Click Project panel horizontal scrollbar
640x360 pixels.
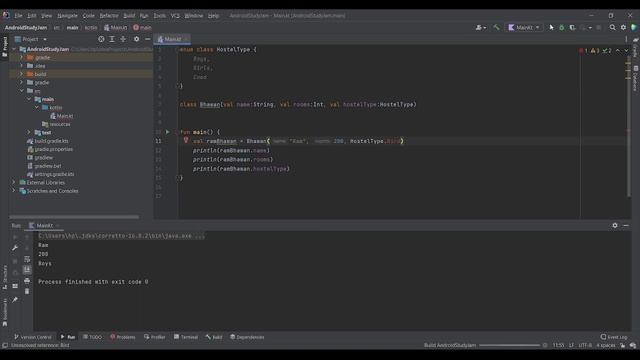74,217
